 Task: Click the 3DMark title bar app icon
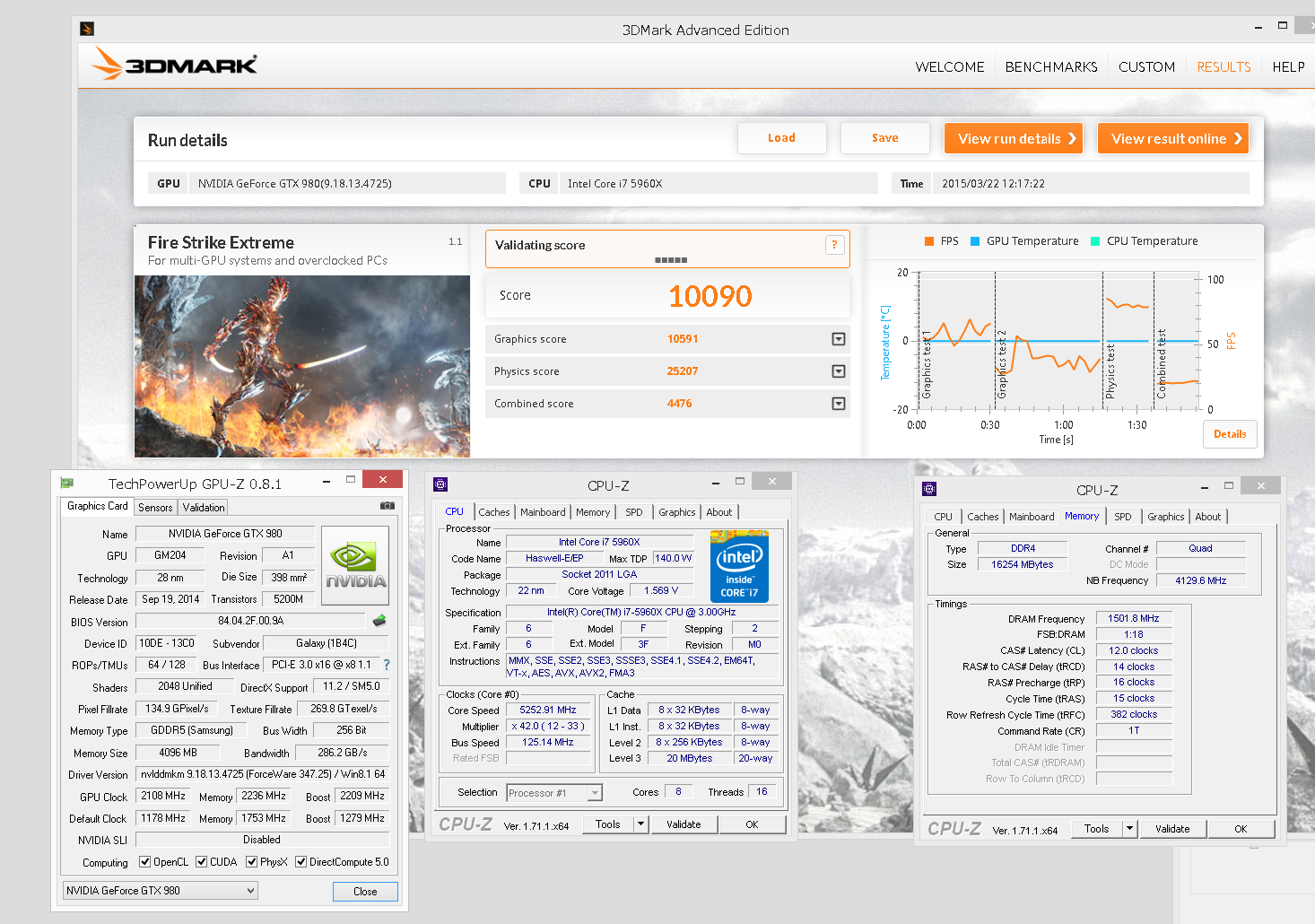click(87, 29)
